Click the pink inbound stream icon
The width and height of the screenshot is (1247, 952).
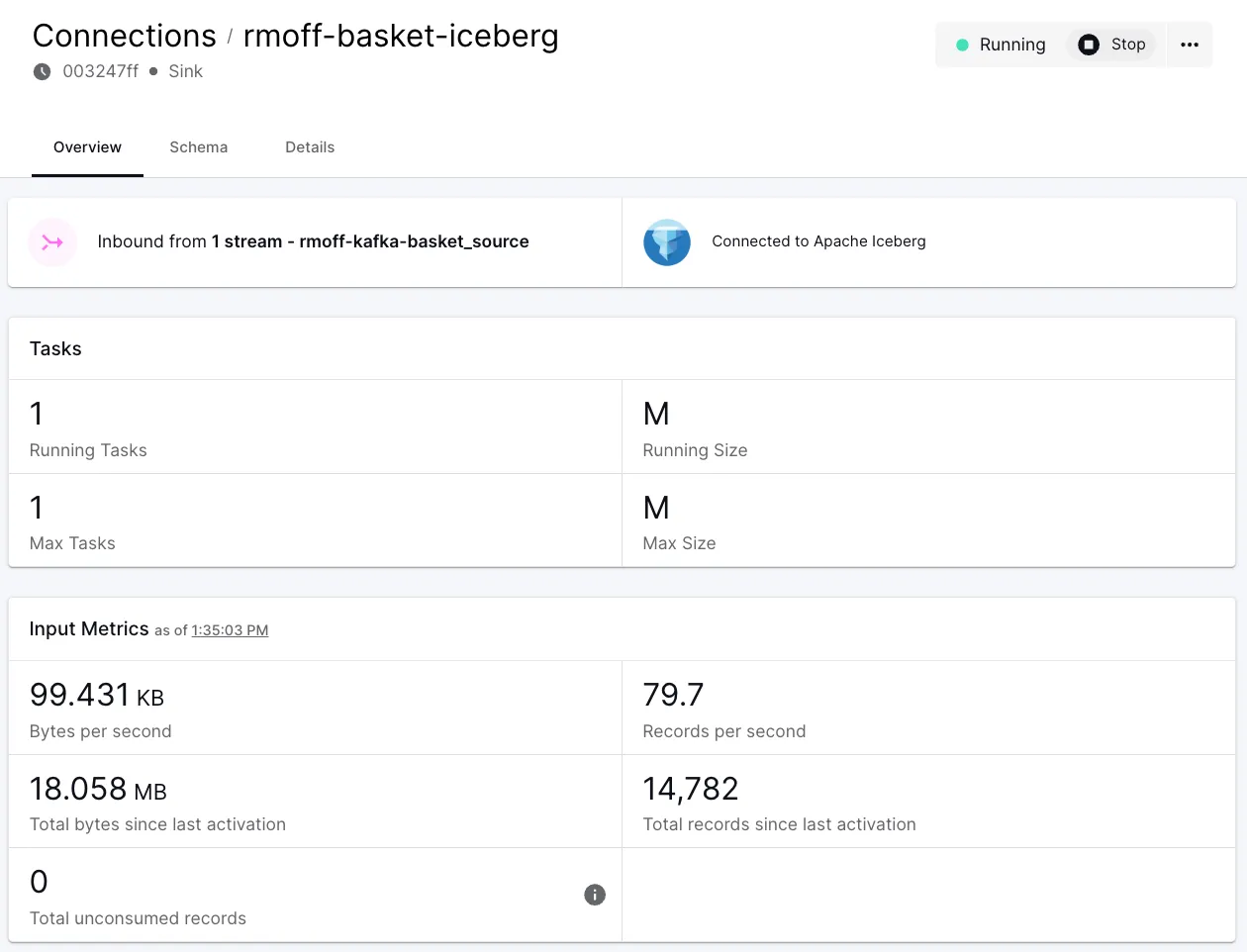[52, 242]
